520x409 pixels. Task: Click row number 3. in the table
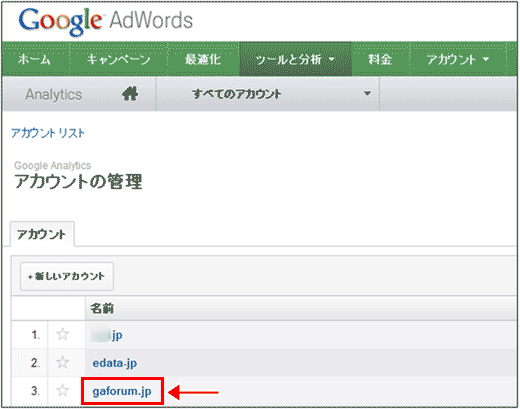coord(36,391)
